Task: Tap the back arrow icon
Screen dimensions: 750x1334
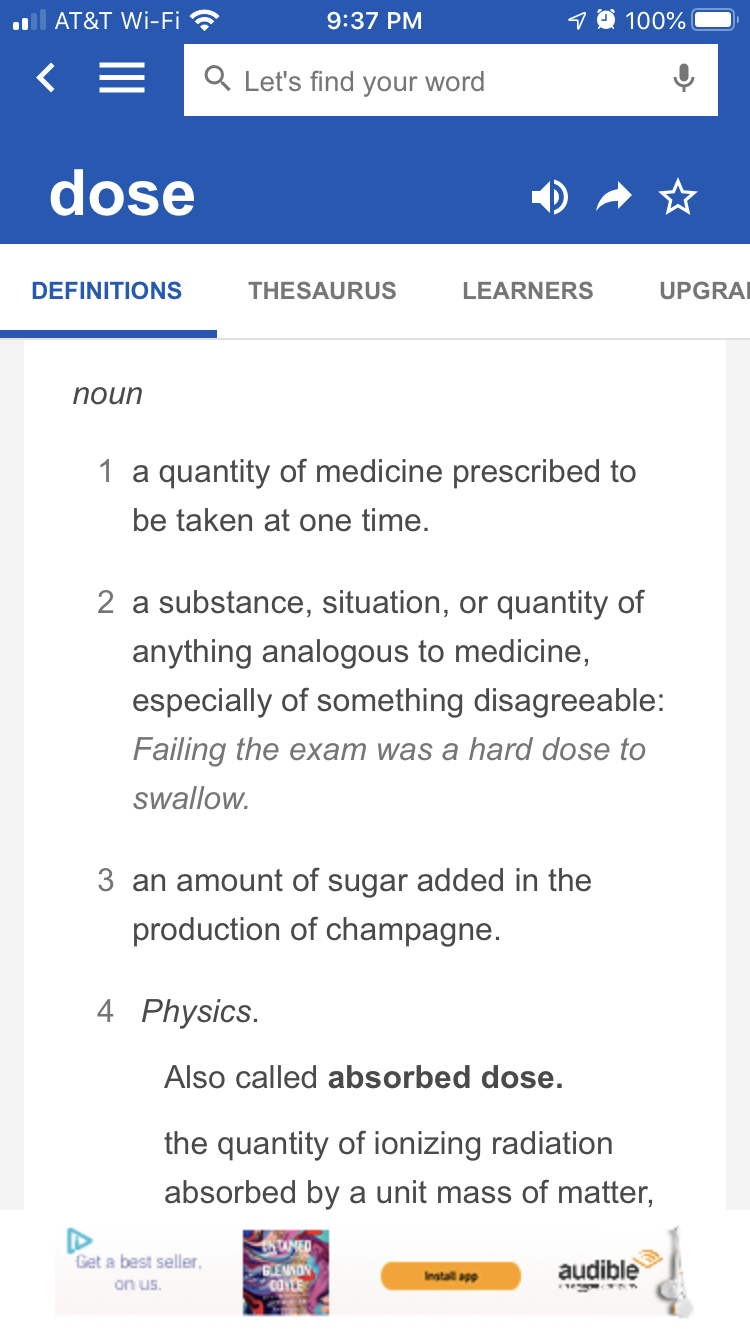Action: 46,78
